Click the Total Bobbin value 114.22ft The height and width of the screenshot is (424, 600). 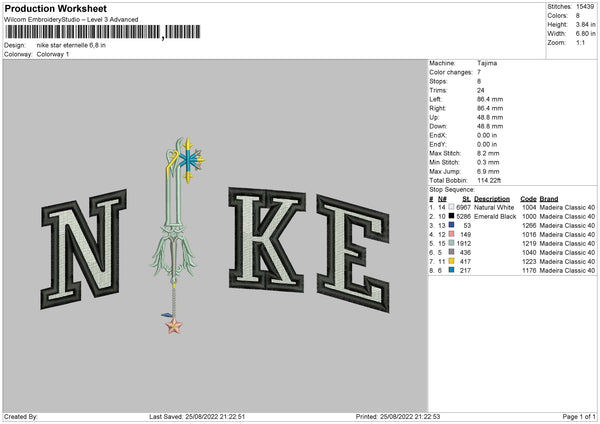tap(489, 181)
